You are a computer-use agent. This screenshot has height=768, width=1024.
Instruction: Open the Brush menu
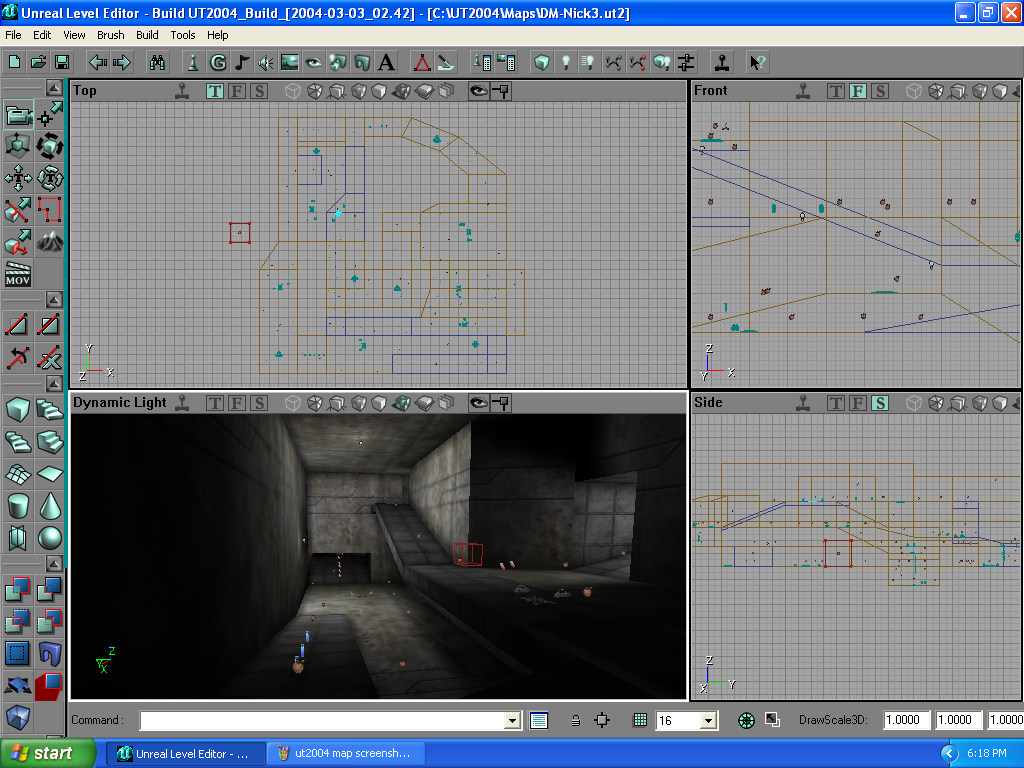[110, 35]
